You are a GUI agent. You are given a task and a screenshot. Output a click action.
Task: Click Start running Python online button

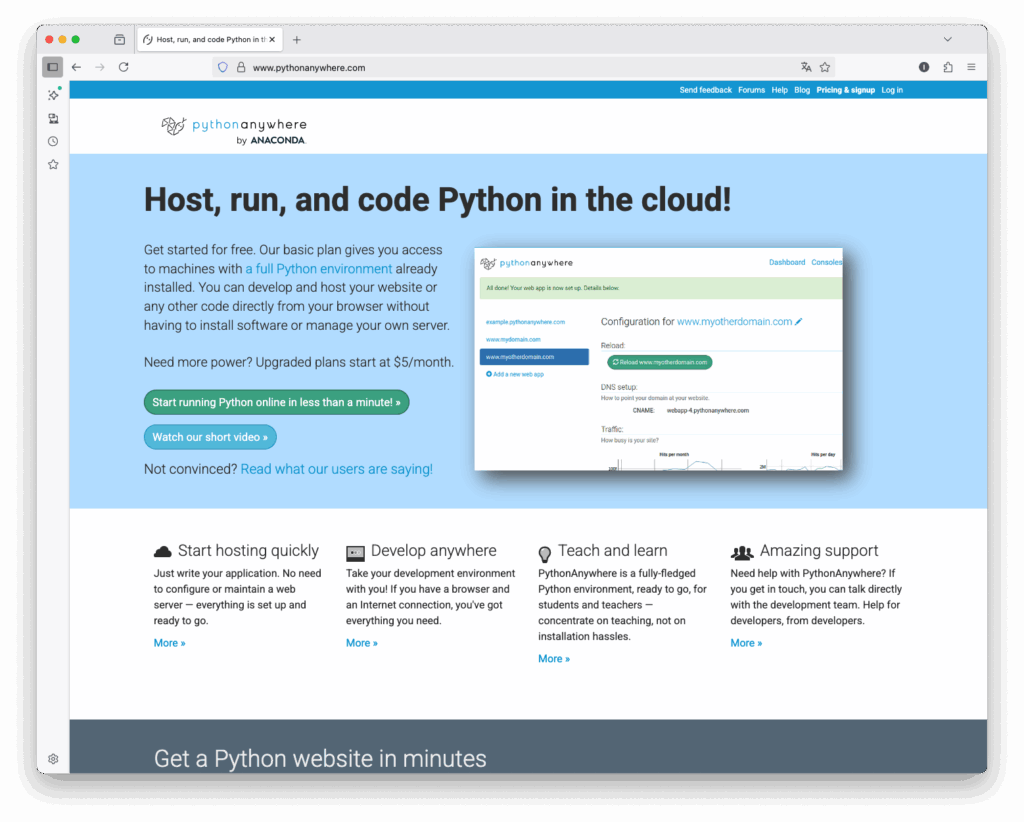[276, 402]
